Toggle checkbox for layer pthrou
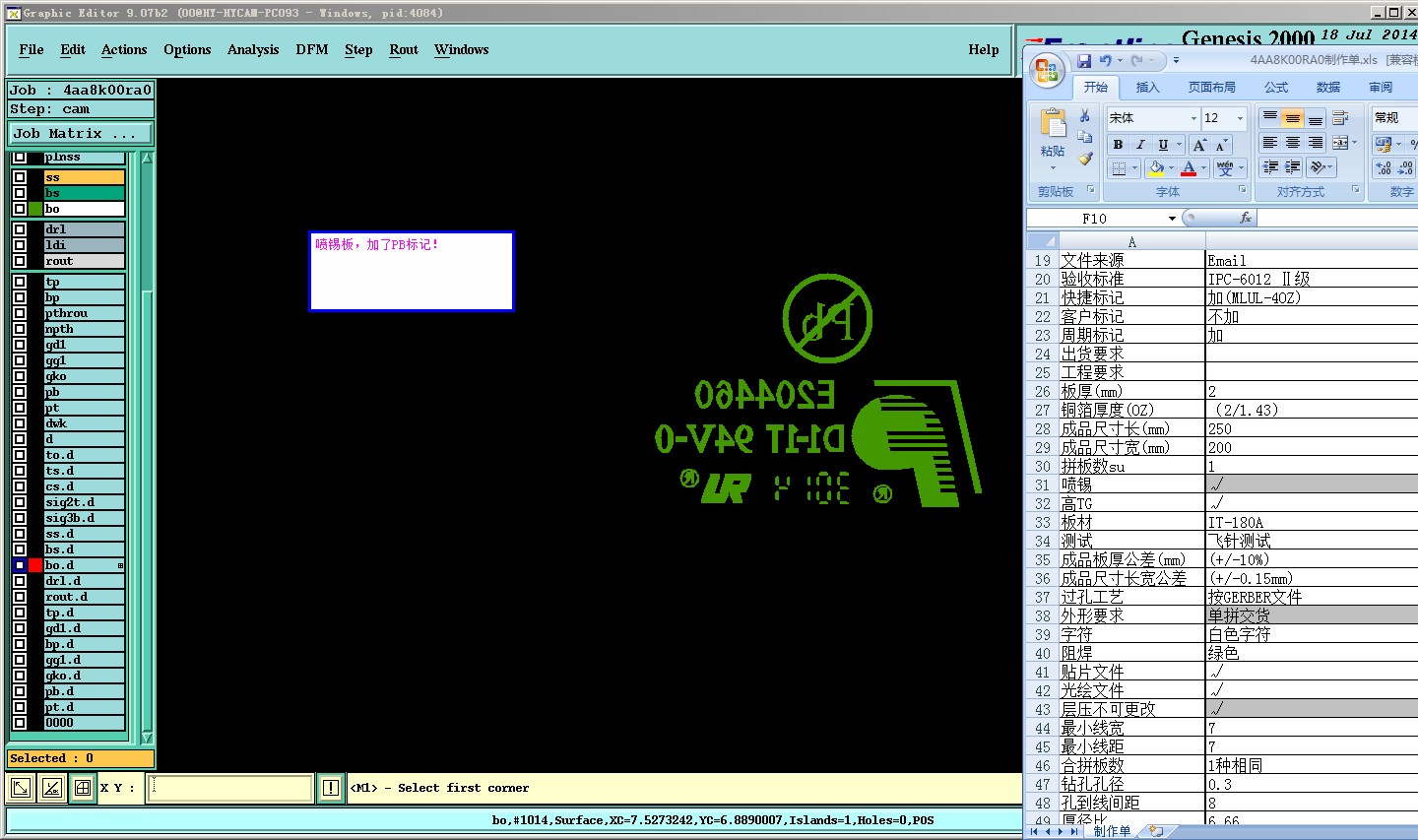This screenshot has width=1418, height=840. tap(20, 313)
